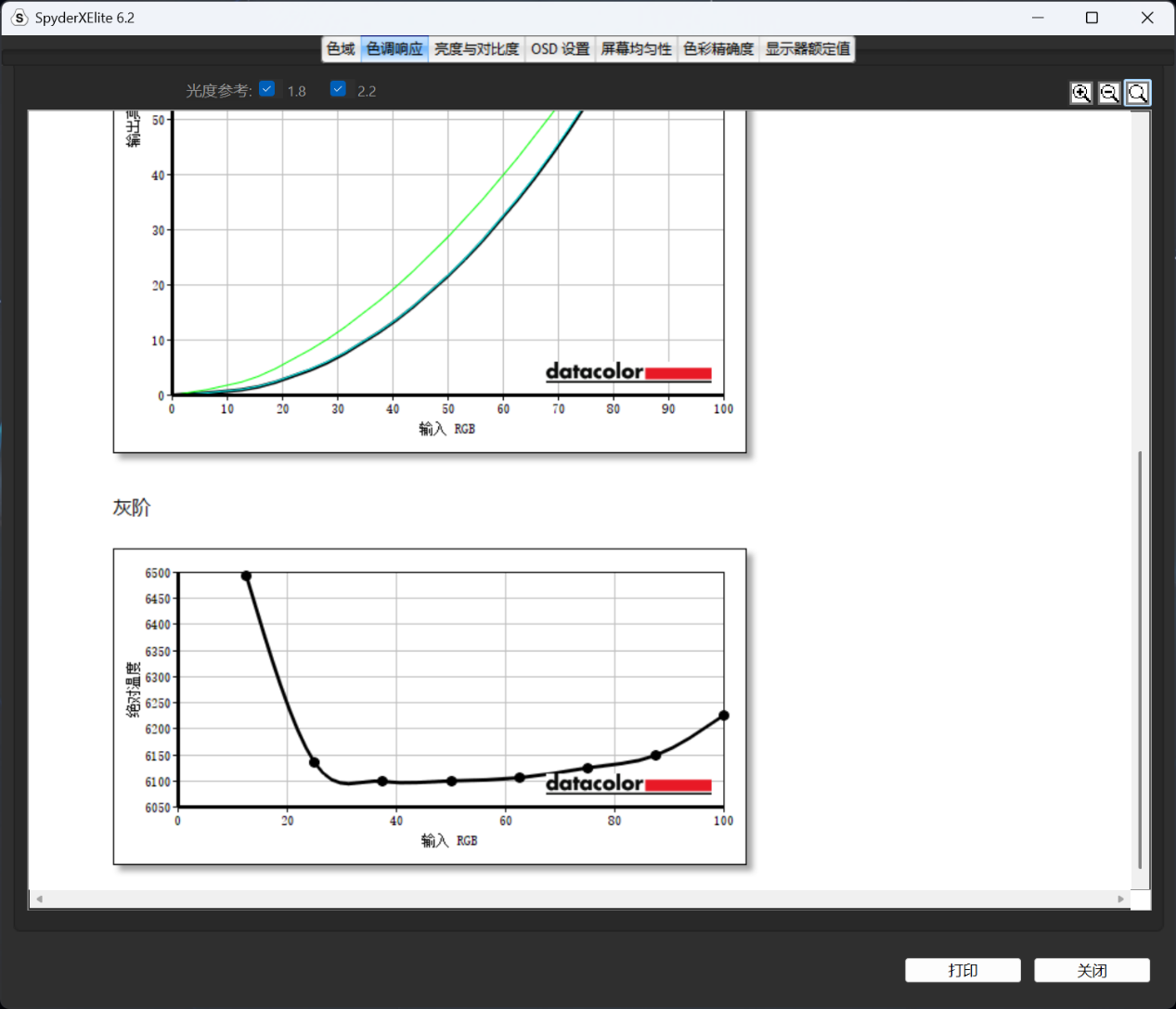Switch to the 色域 tab

coord(341,49)
